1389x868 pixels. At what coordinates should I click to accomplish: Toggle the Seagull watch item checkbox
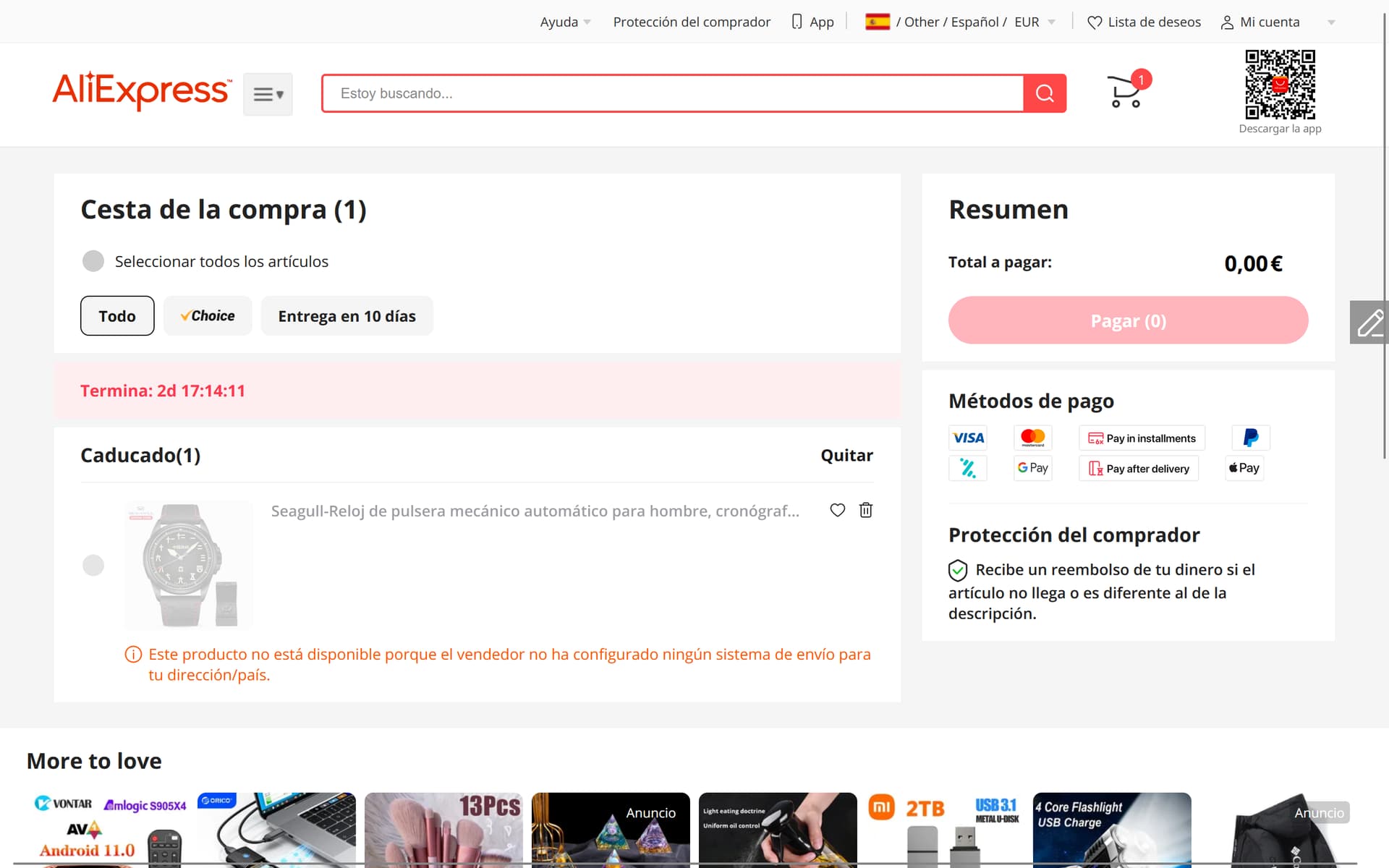[x=93, y=565]
